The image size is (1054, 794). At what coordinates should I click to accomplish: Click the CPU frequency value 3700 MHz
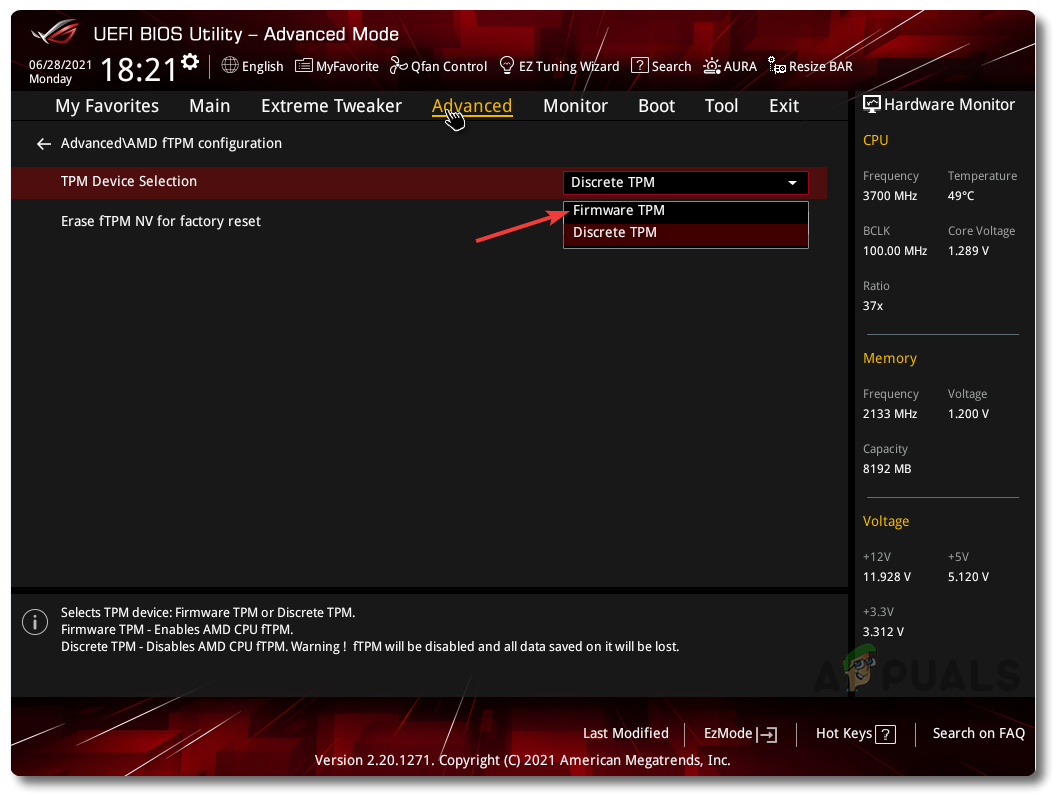pos(890,196)
